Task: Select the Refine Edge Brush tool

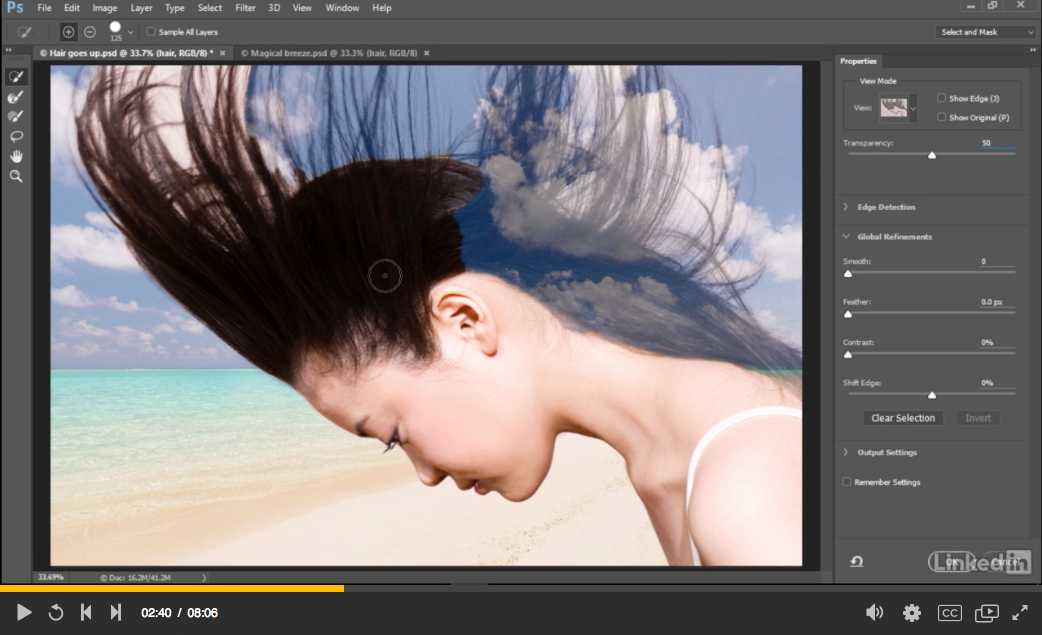Action: coord(16,97)
